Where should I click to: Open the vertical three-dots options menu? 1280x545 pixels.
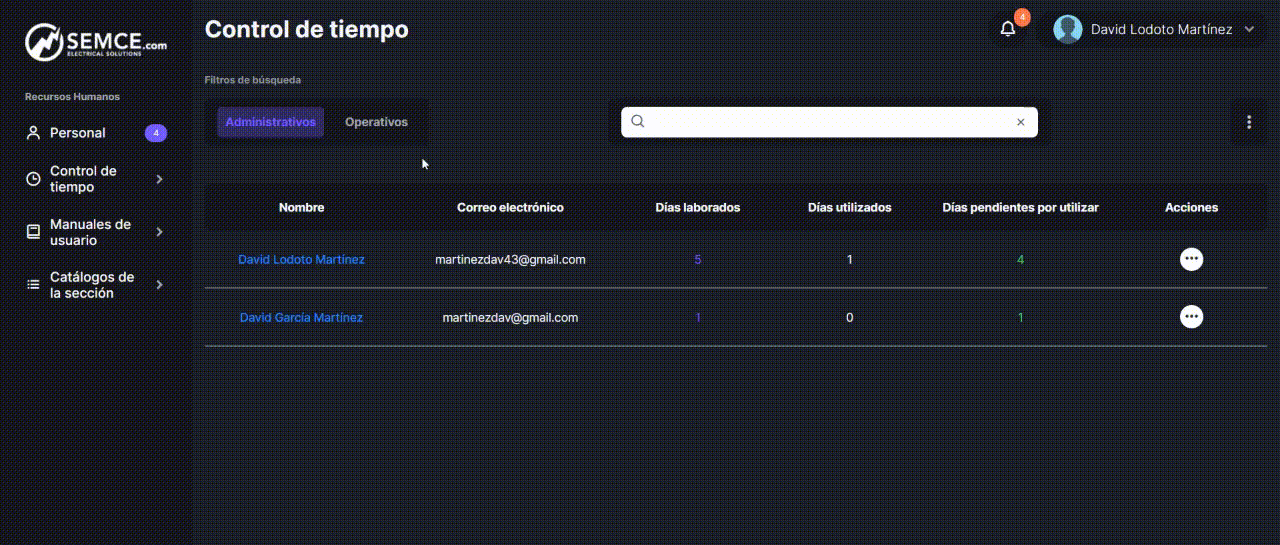(x=1248, y=122)
